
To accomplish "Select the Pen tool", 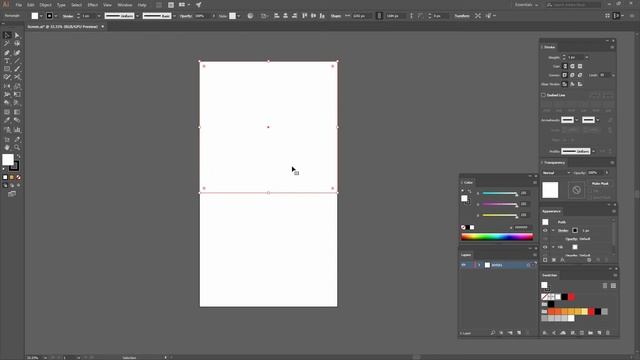I will click(7, 53).
